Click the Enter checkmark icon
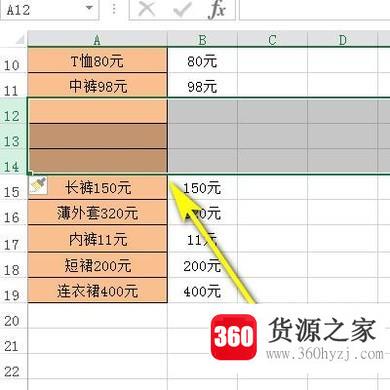 click(x=182, y=9)
